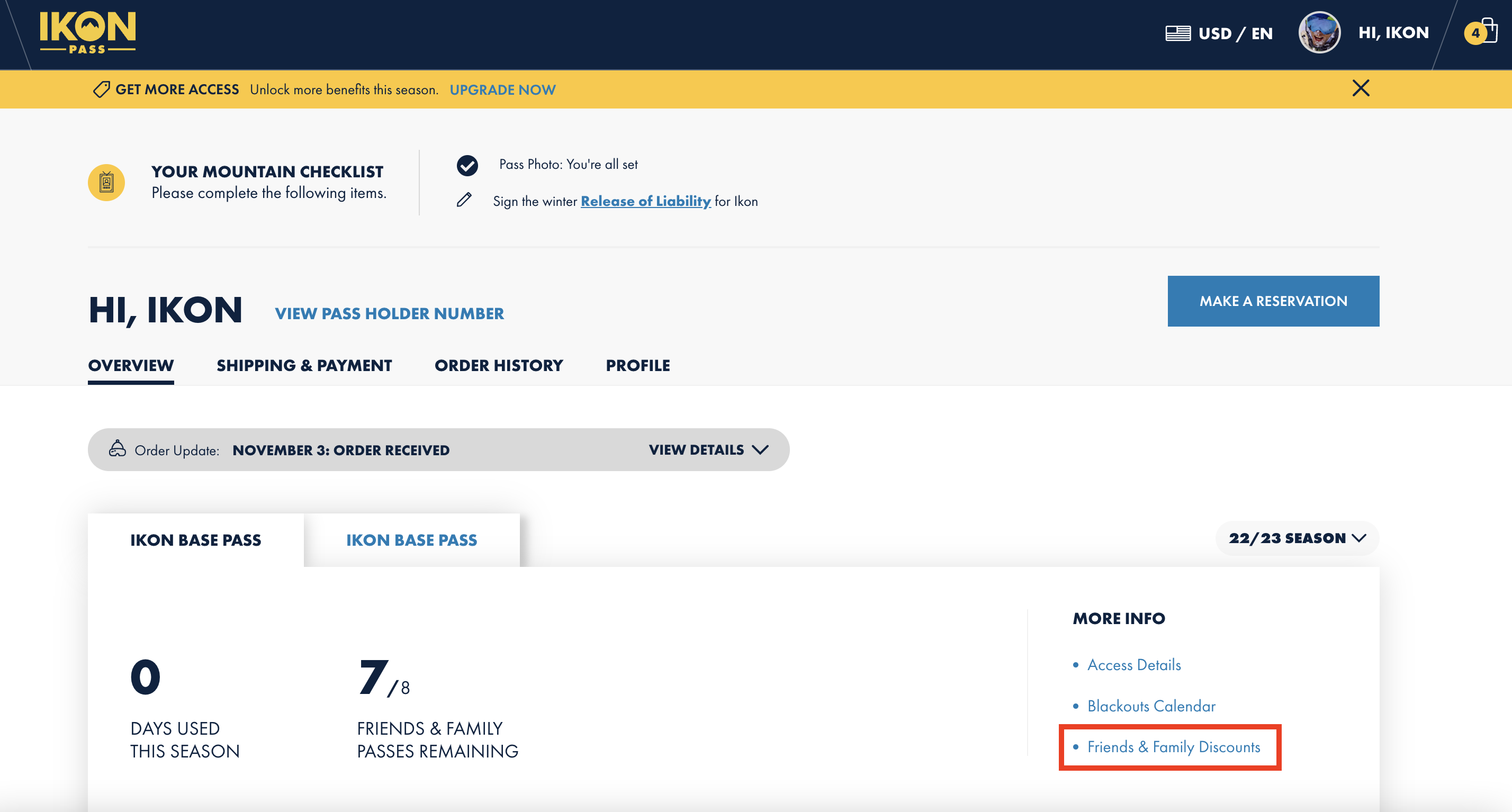Screen dimensions: 1512x812
Task: Select the SHIPPING & PAYMENT menu item
Action: tap(304, 365)
